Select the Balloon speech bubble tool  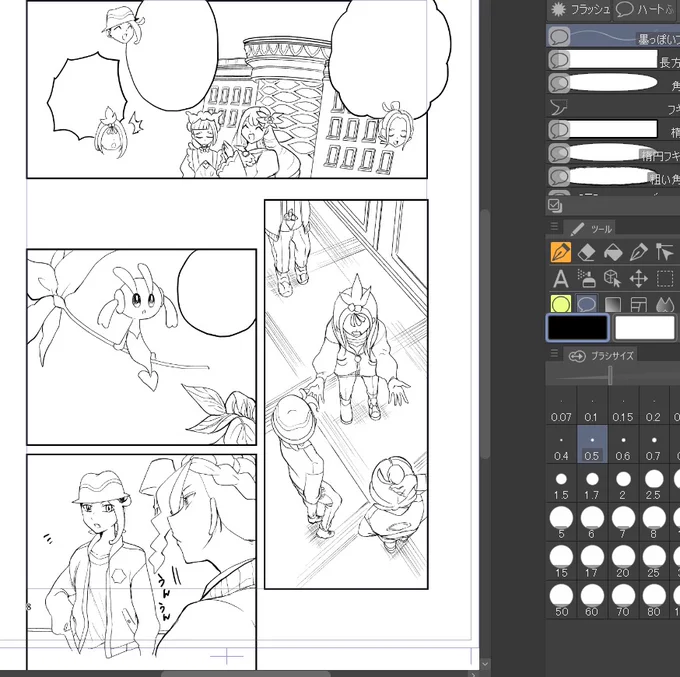pos(587,304)
